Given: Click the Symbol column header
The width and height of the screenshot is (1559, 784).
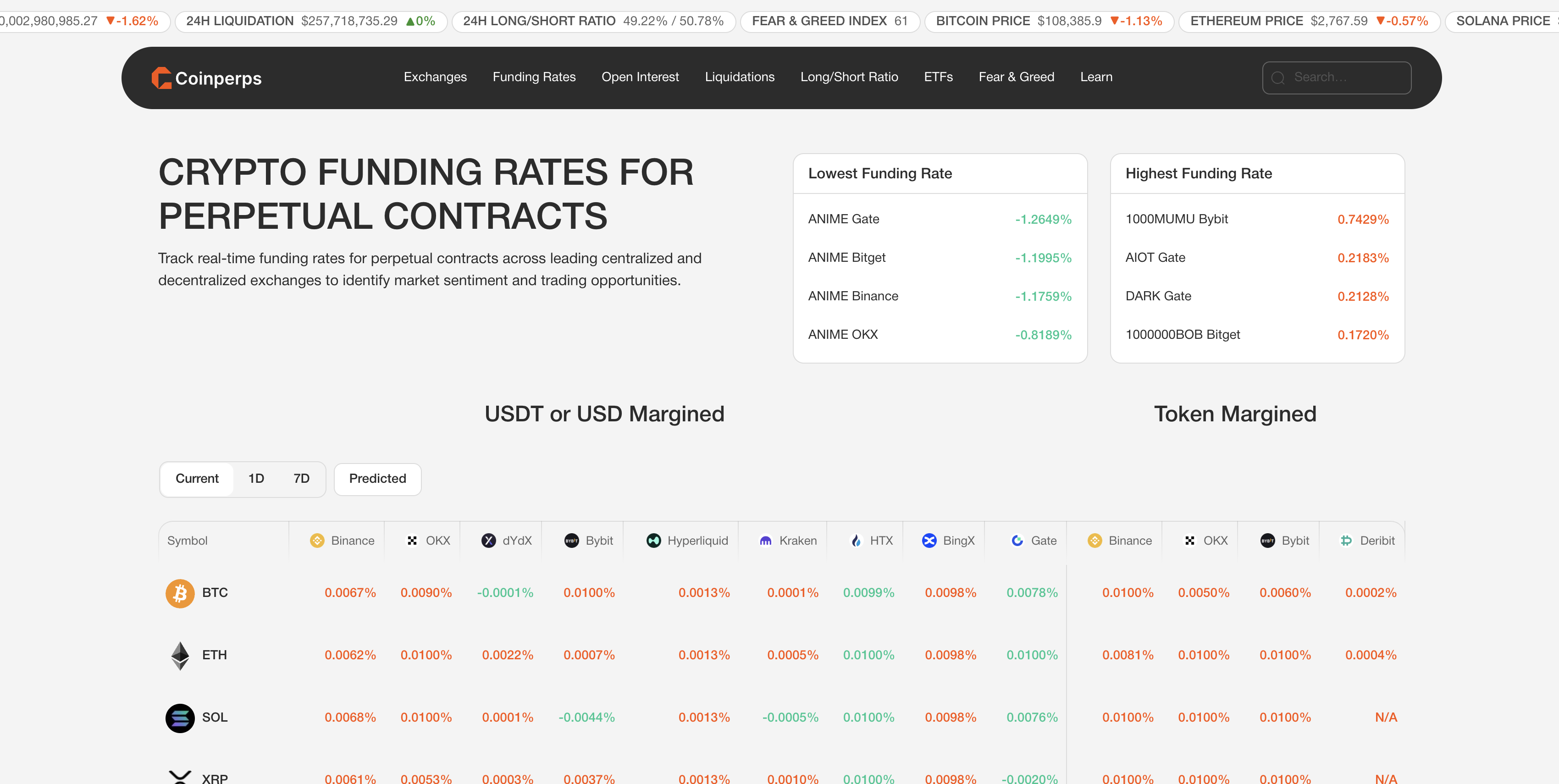Looking at the screenshot, I should [x=187, y=541].
